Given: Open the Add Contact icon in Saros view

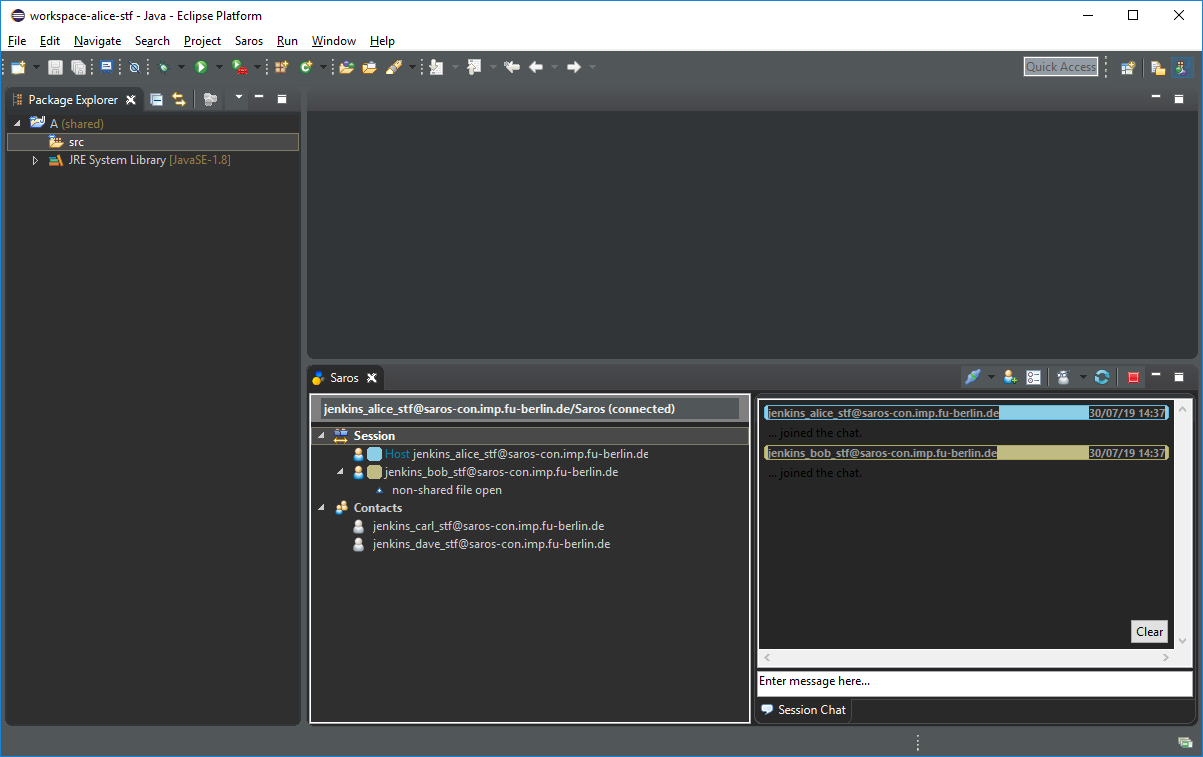Looking at the screenshot, I should click(1009, 377).
